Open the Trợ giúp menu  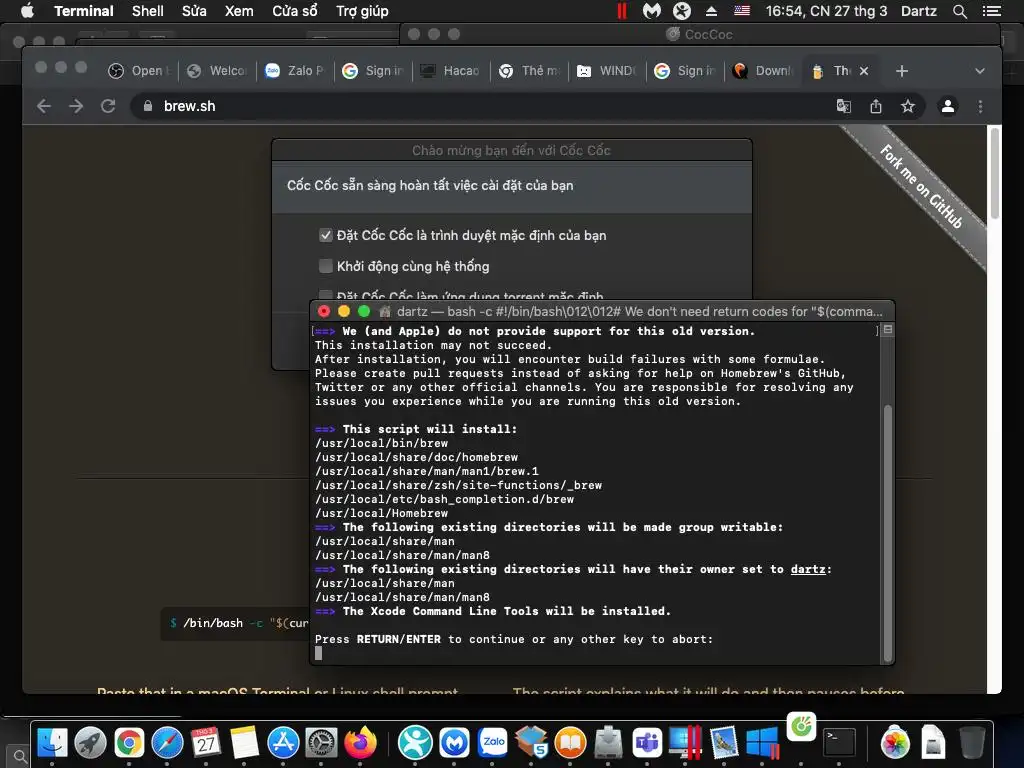tap(362, 11)
